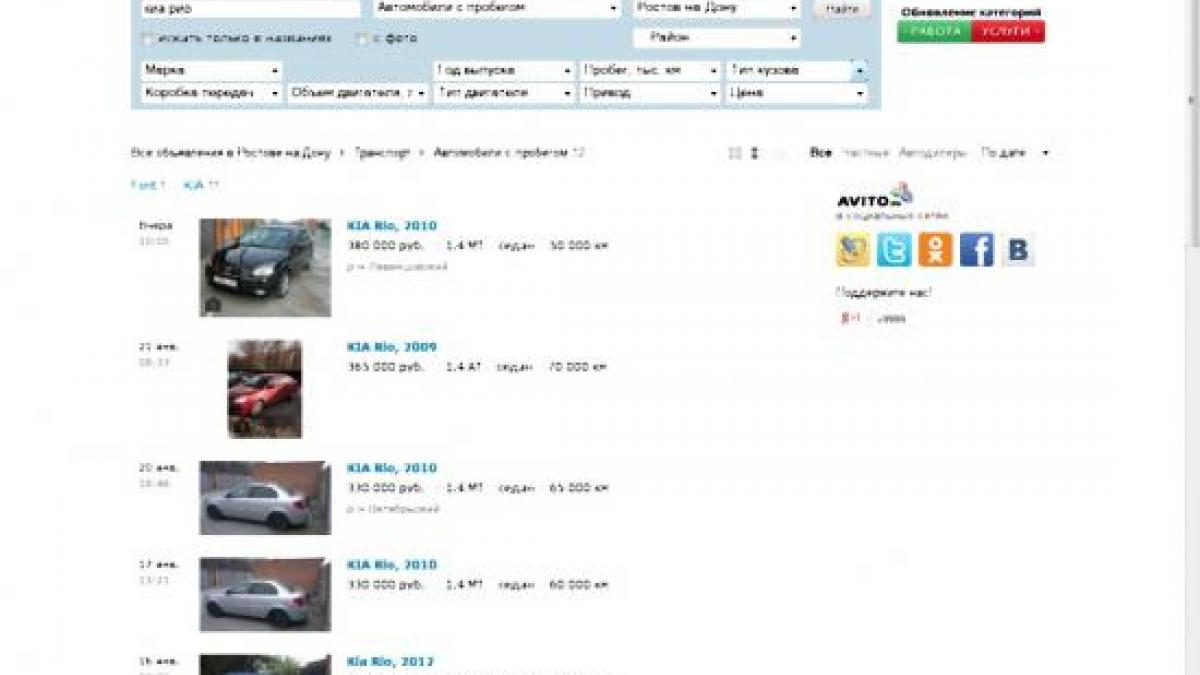Screen dimensions: 1200x675
Task: Click the red 'УСЛУГИ' button
Action: click(x=1008, y=31)
